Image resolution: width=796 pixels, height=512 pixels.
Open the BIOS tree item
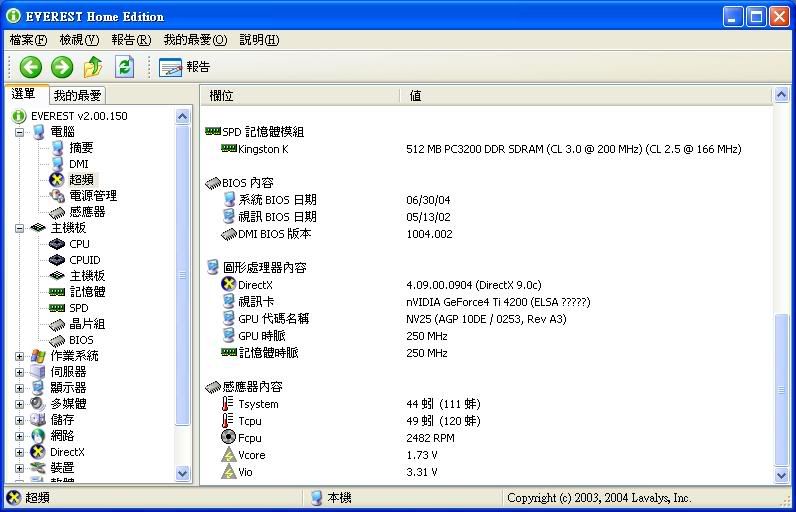(x=81, y=340)
